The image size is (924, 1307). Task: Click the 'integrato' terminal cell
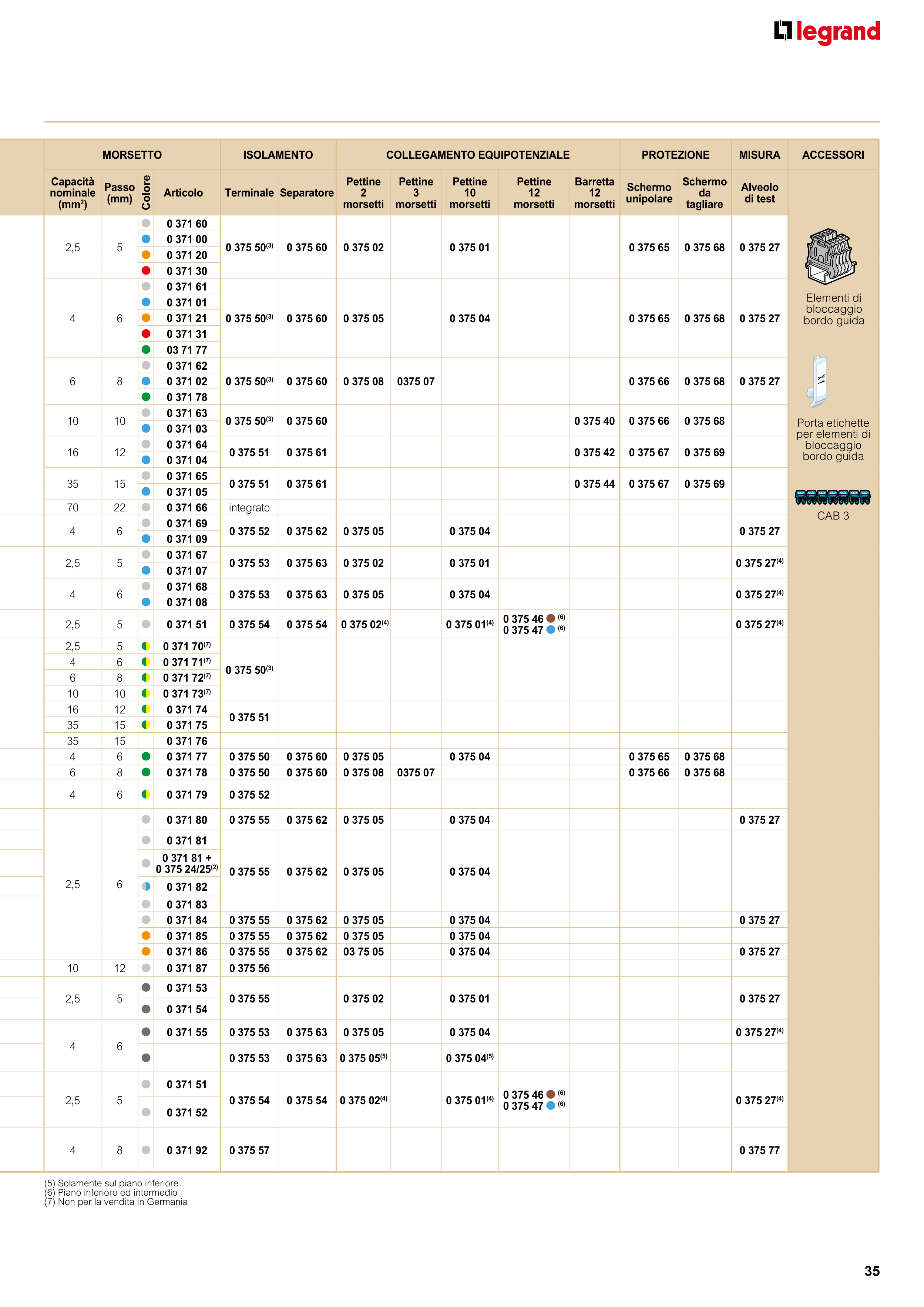249,508
